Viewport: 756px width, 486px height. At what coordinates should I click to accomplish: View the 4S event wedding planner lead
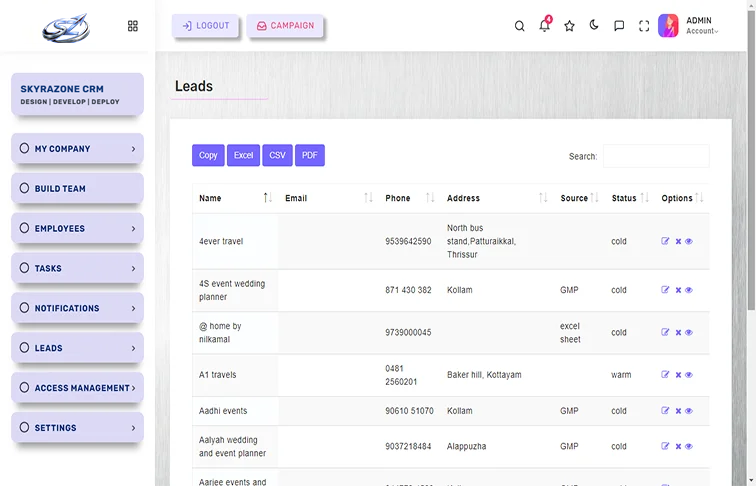[689, 290]
